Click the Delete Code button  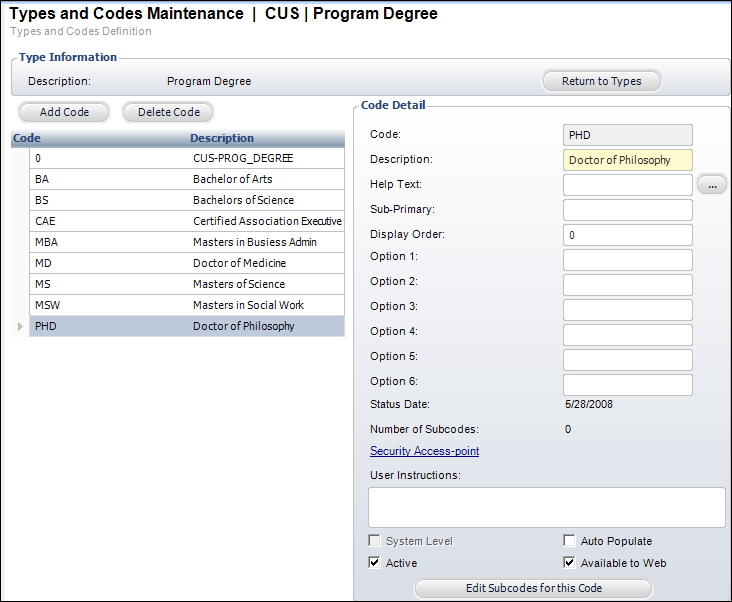coord(169,112)
